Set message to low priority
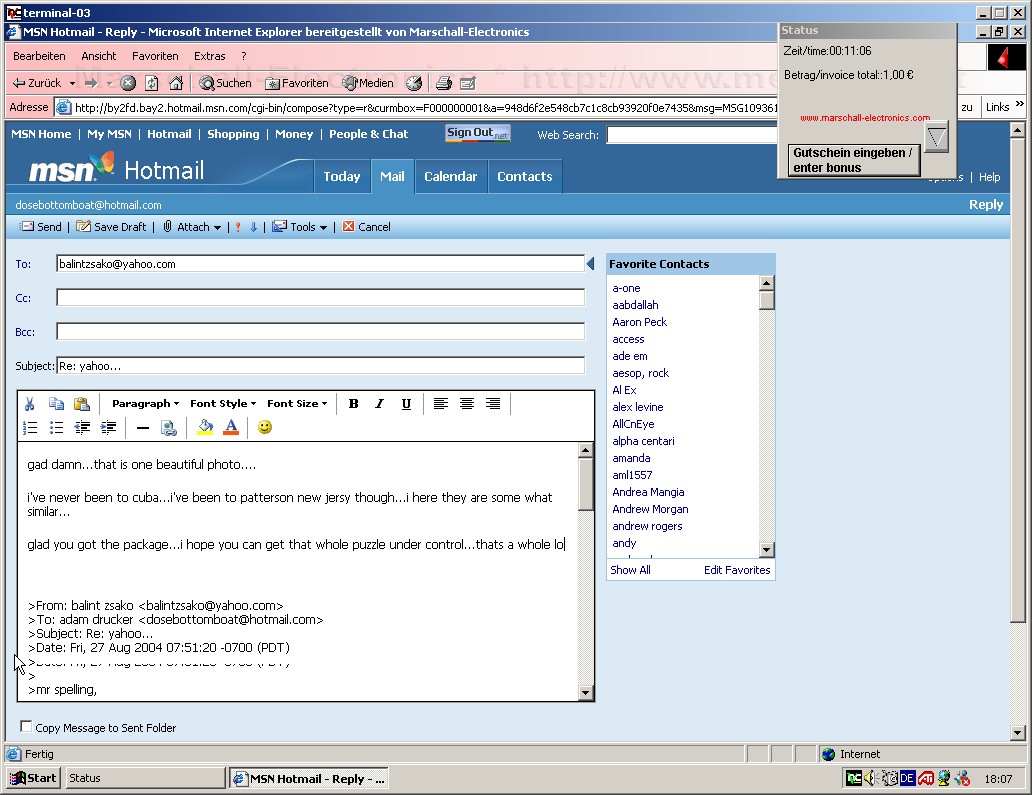This screenshot has height=795, width=1032. pos(253,227)
